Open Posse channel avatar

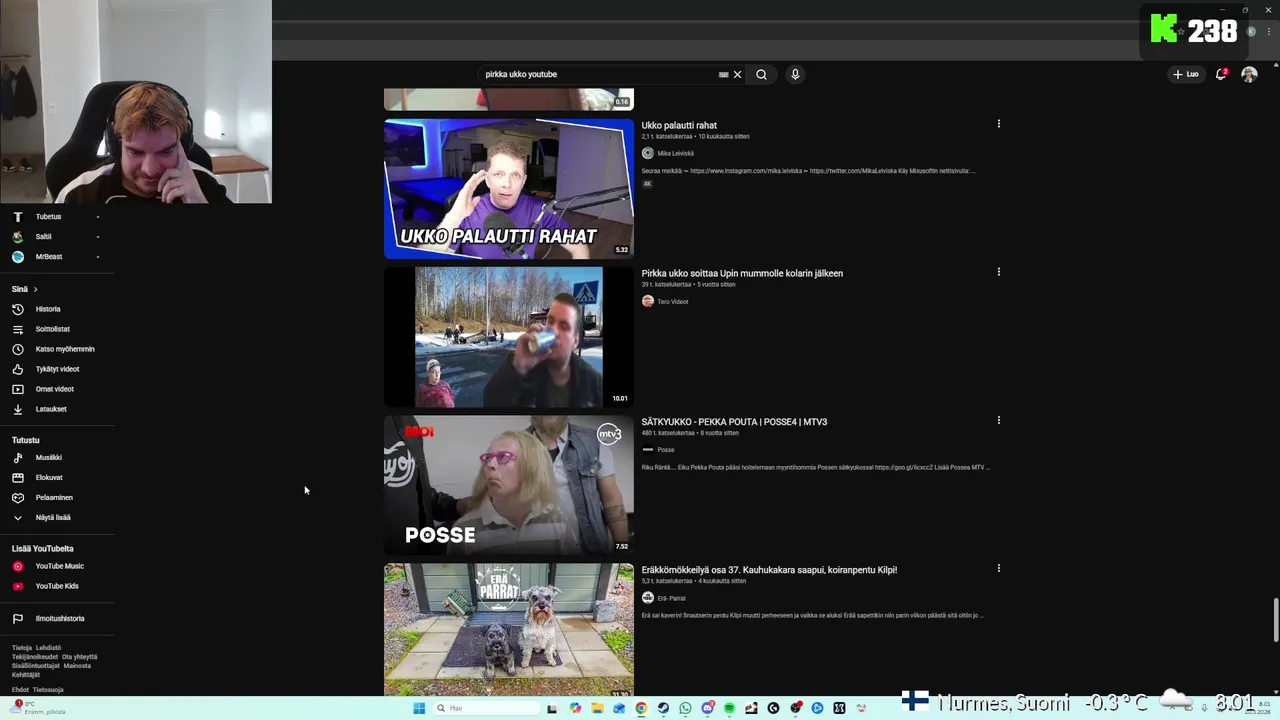pyautogui.click(x=648, y=449)
